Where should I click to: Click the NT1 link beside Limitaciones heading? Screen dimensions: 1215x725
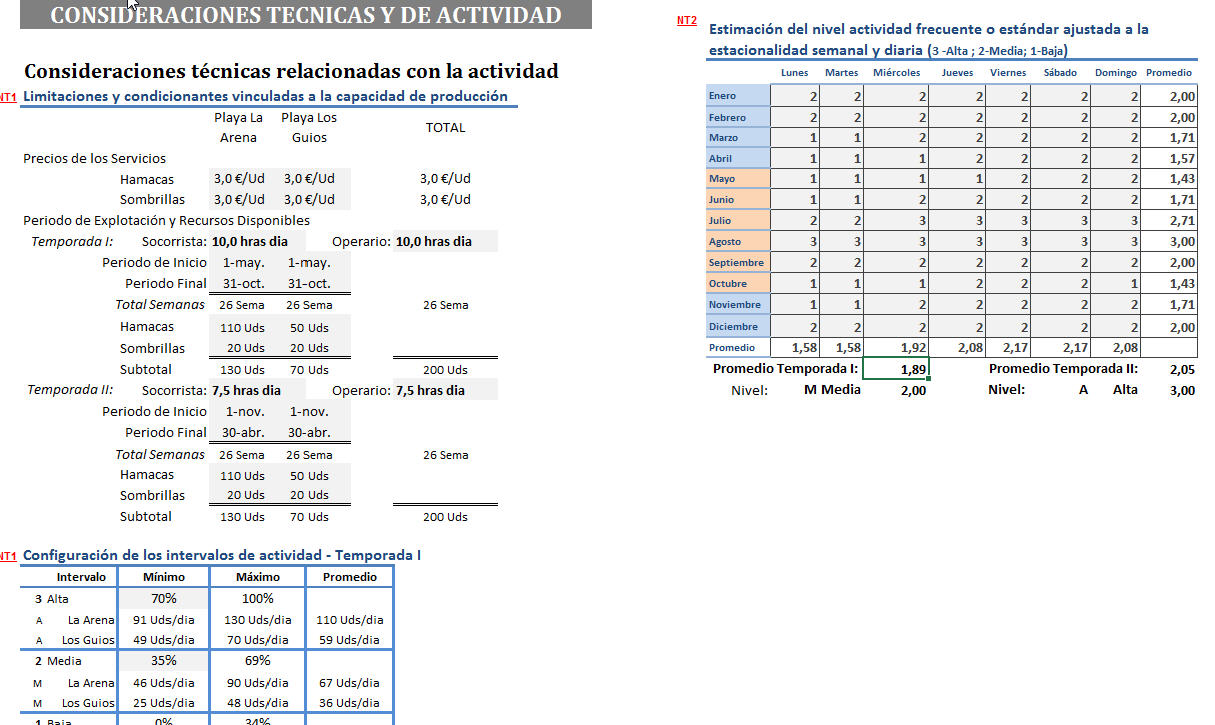coord(8,97)
